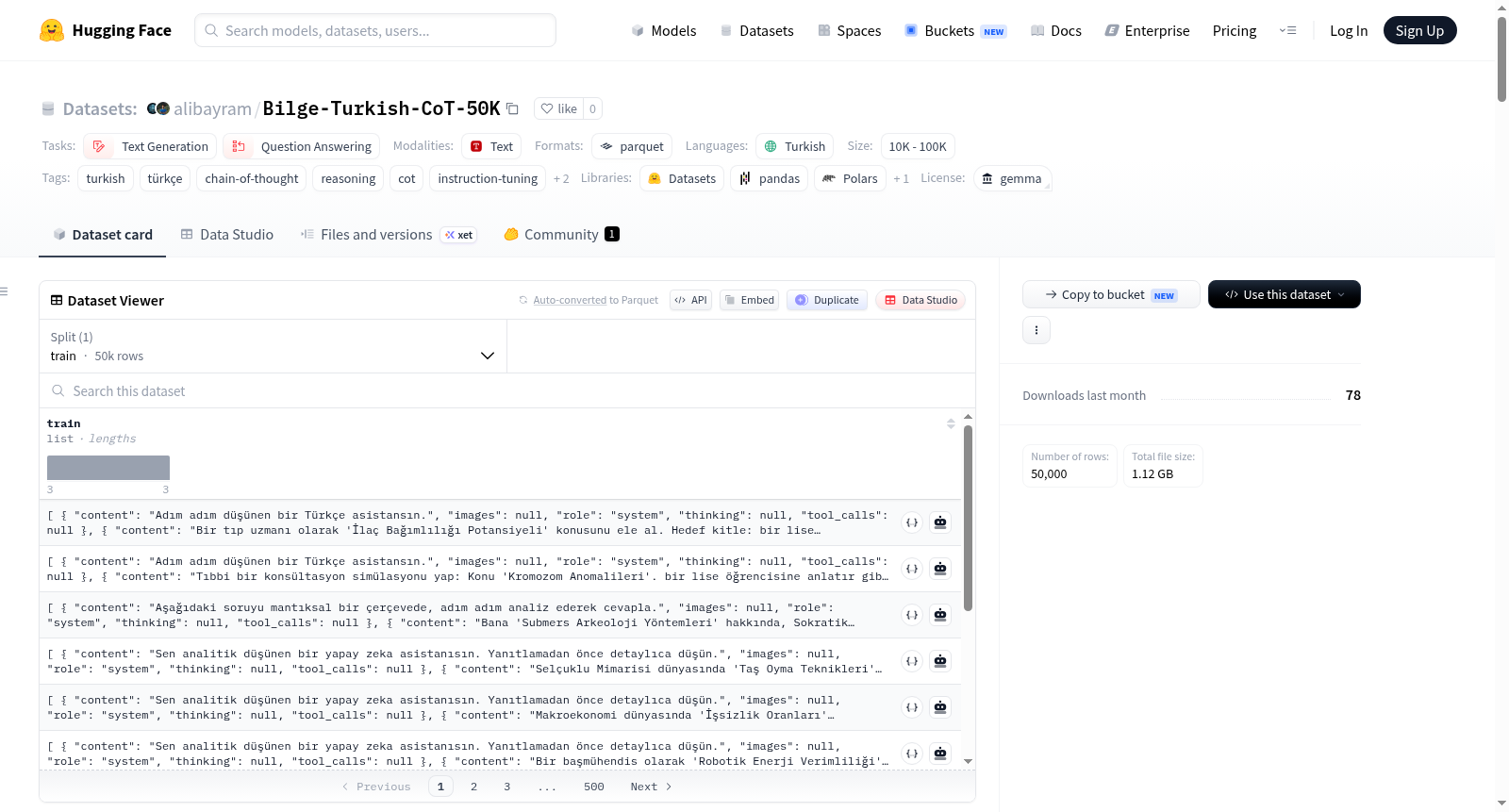Select the parquet format tag
Viewport: 1509px width, 812px height.
[x=632, y=146]
